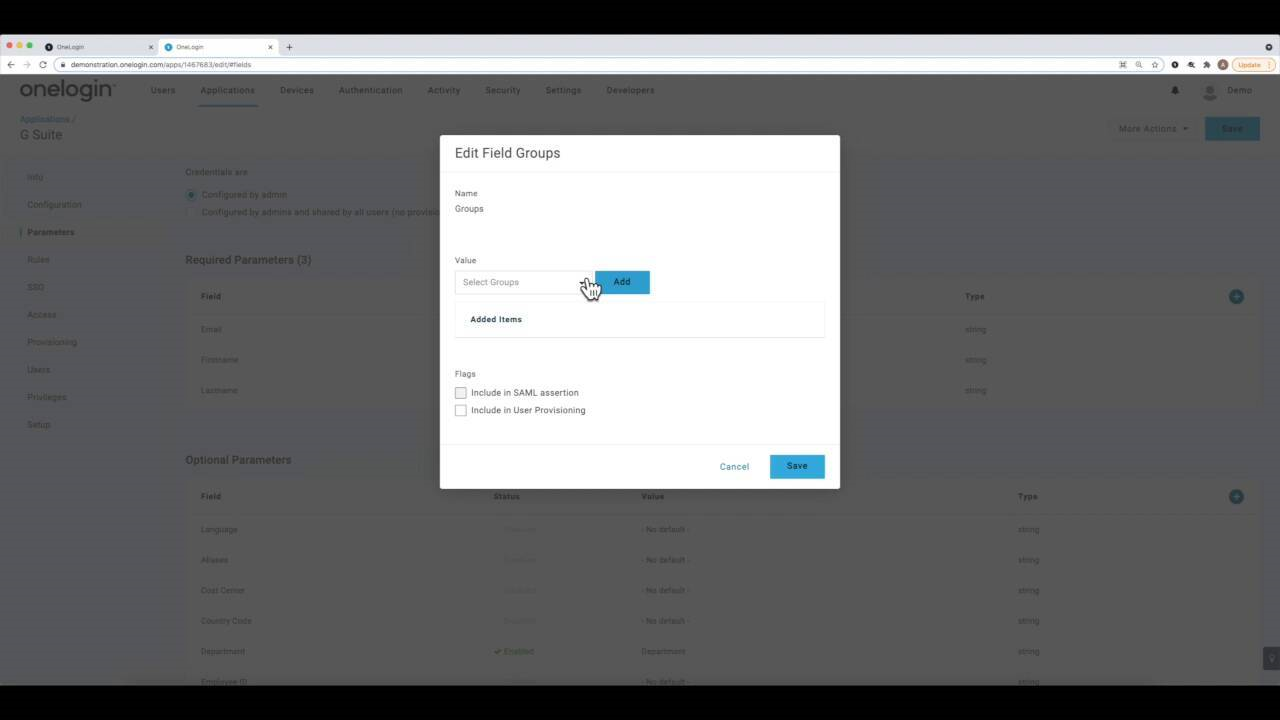1280x720 pixels.
Task: Switch to the Provisioning section
Action: [x=51, y=341]
